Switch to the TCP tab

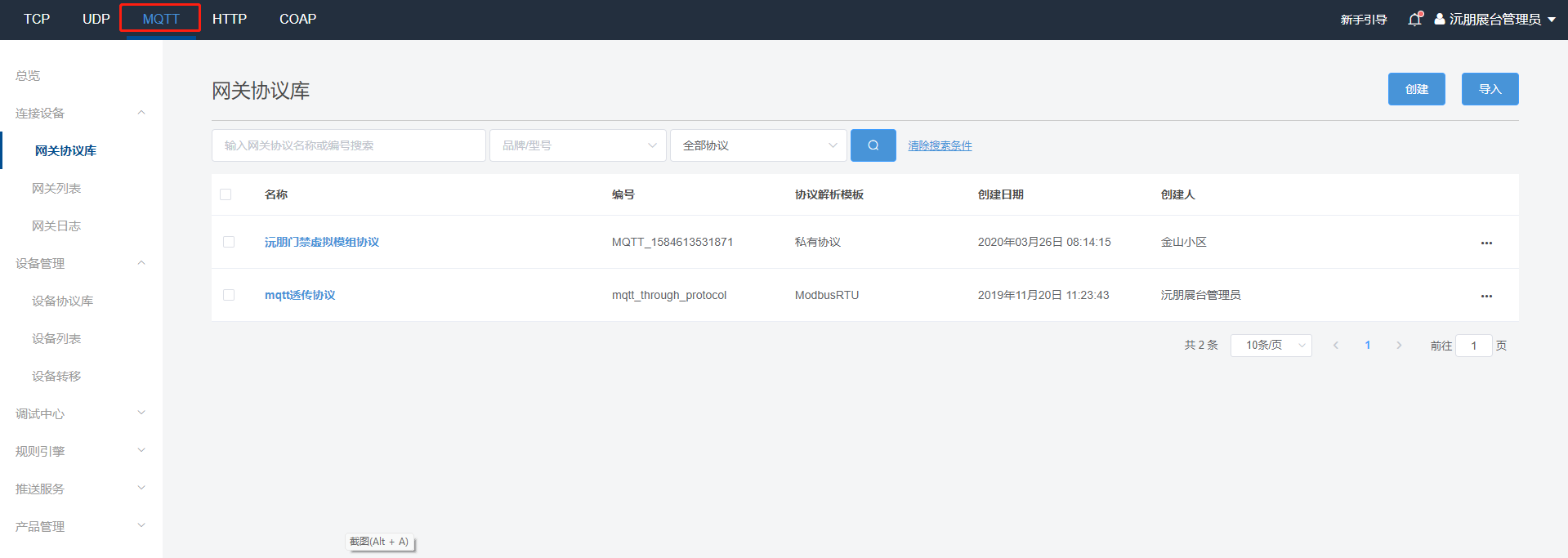tap(37, 19)
